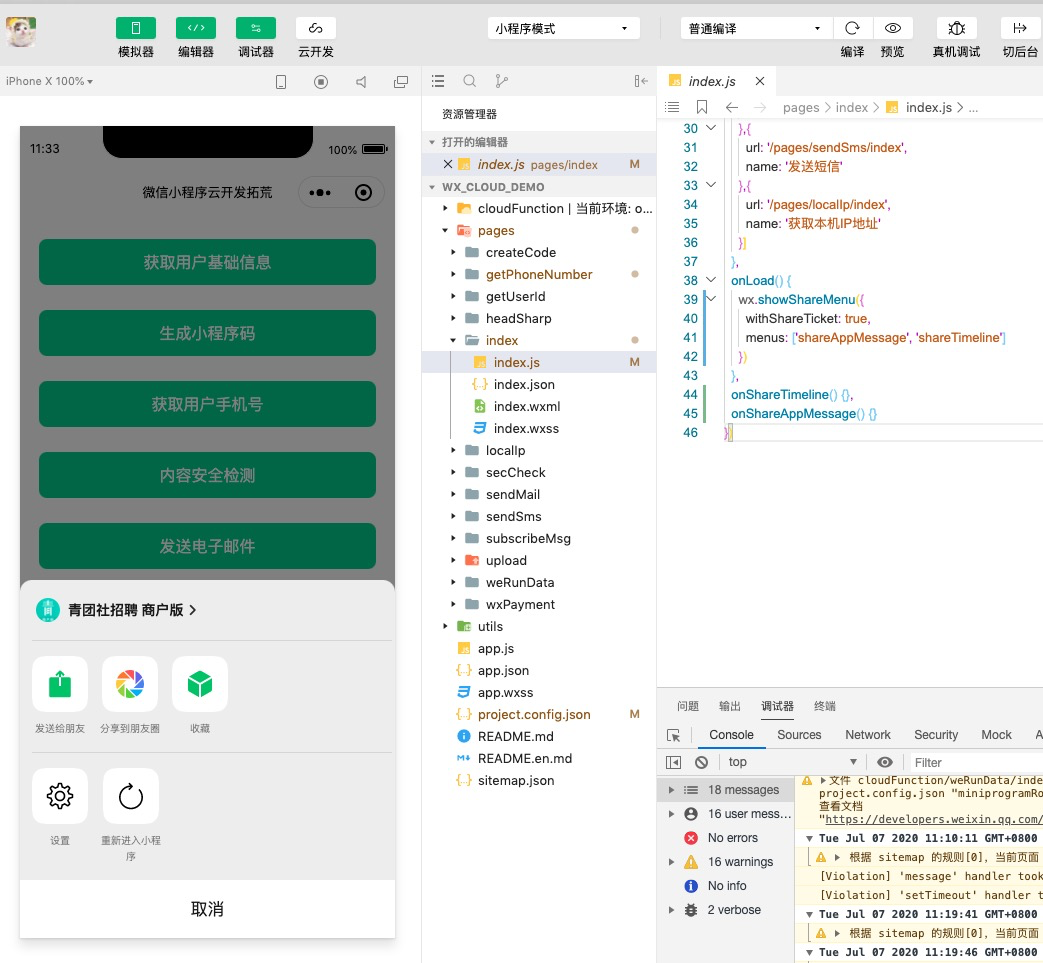Image resolution: width=1043 pixels, height=963 pixels.
Task: Tap 发送给朋友 share icon in simulator
Action: click(x=60, y=684)
